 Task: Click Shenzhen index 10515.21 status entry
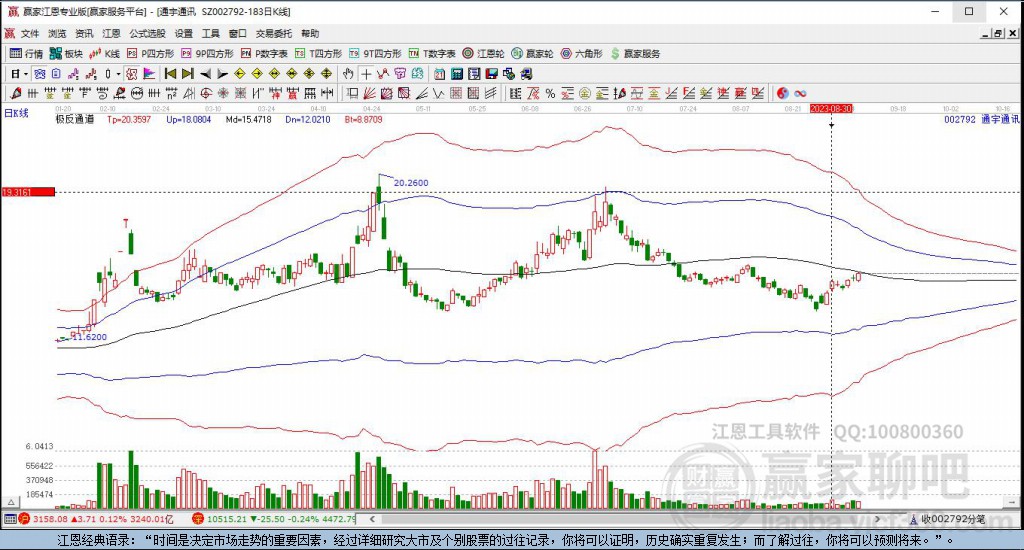point(274,519)
